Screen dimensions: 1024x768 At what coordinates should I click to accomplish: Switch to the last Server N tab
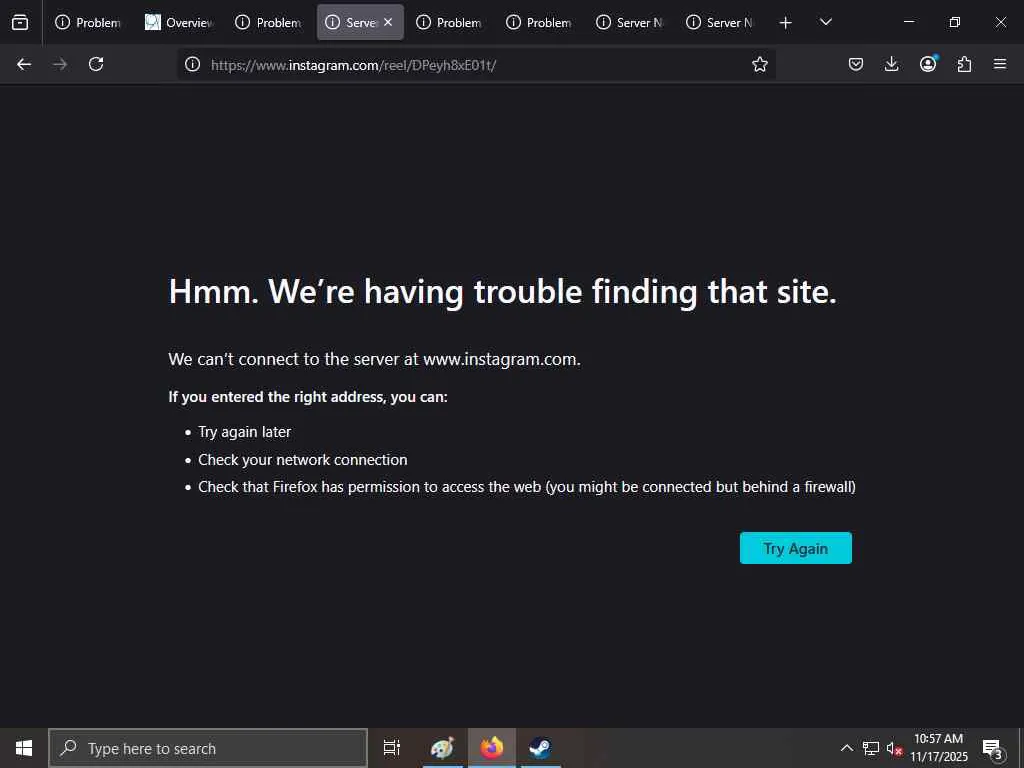click(720, 22)
